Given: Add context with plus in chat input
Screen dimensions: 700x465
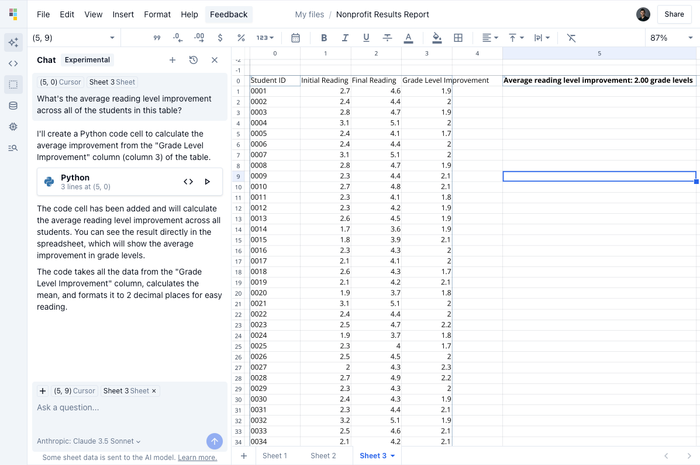Looking at the screenshot, I should [42, 391].
